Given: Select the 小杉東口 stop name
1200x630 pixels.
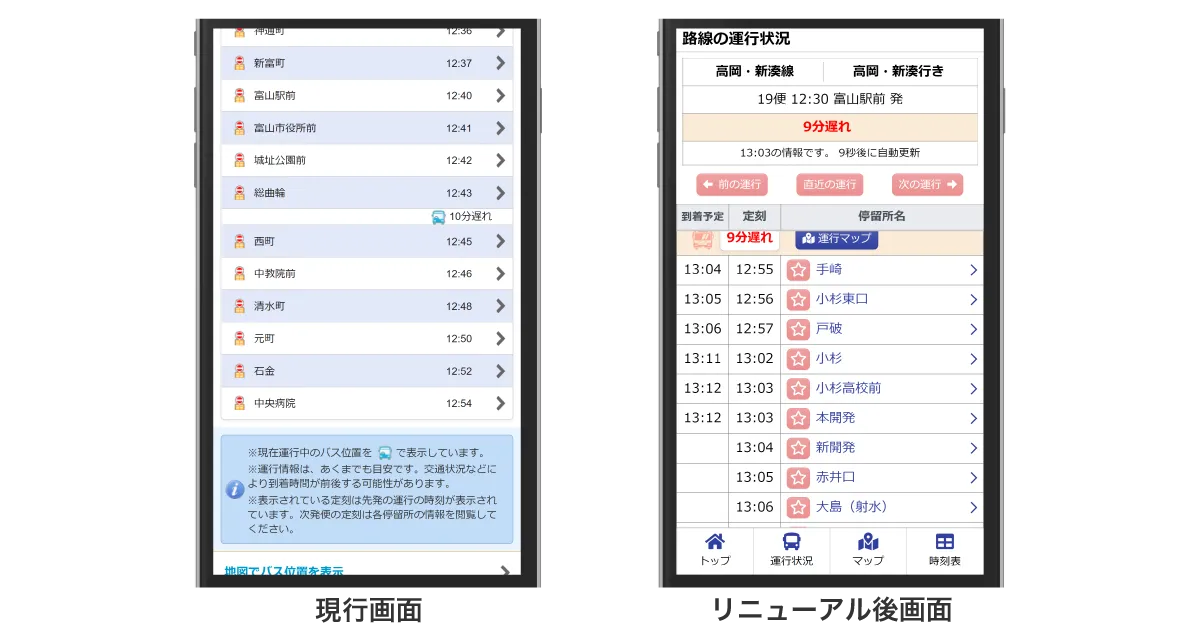Looking at the screenshot, I should 842,299.
